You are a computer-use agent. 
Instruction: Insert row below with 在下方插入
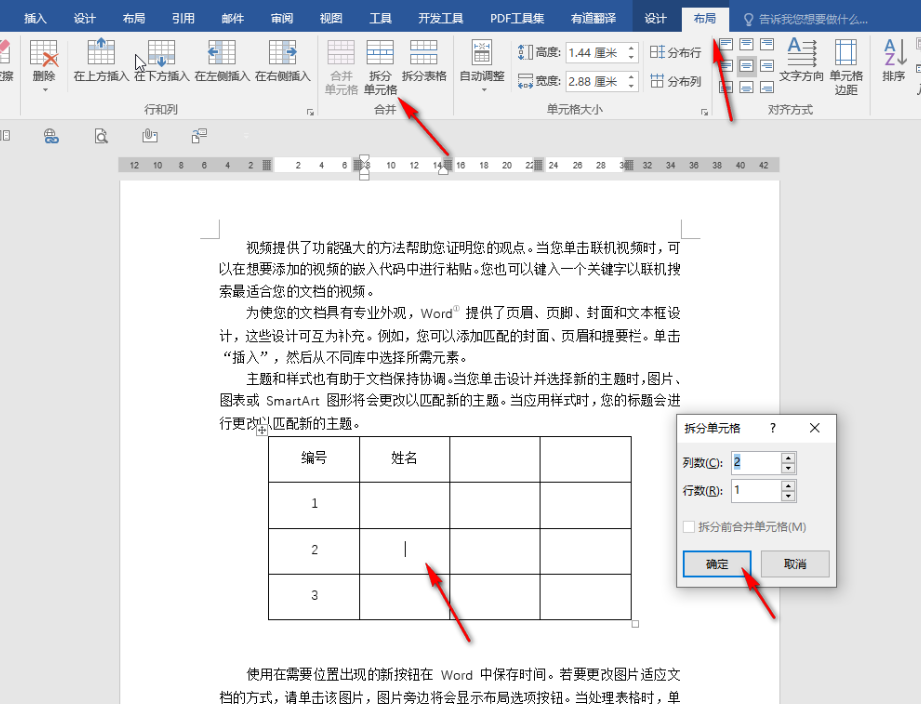(x=161, y=61)
